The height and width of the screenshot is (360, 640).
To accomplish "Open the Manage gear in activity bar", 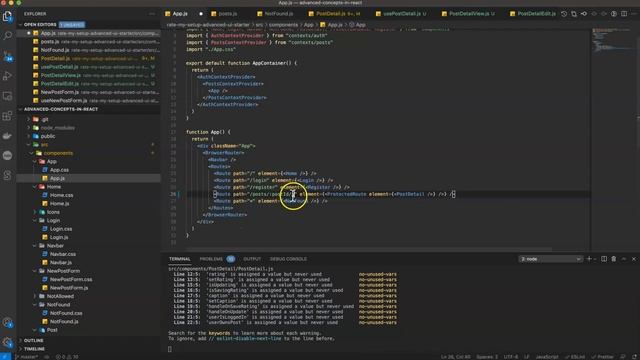I will click(x=7, y=342).
